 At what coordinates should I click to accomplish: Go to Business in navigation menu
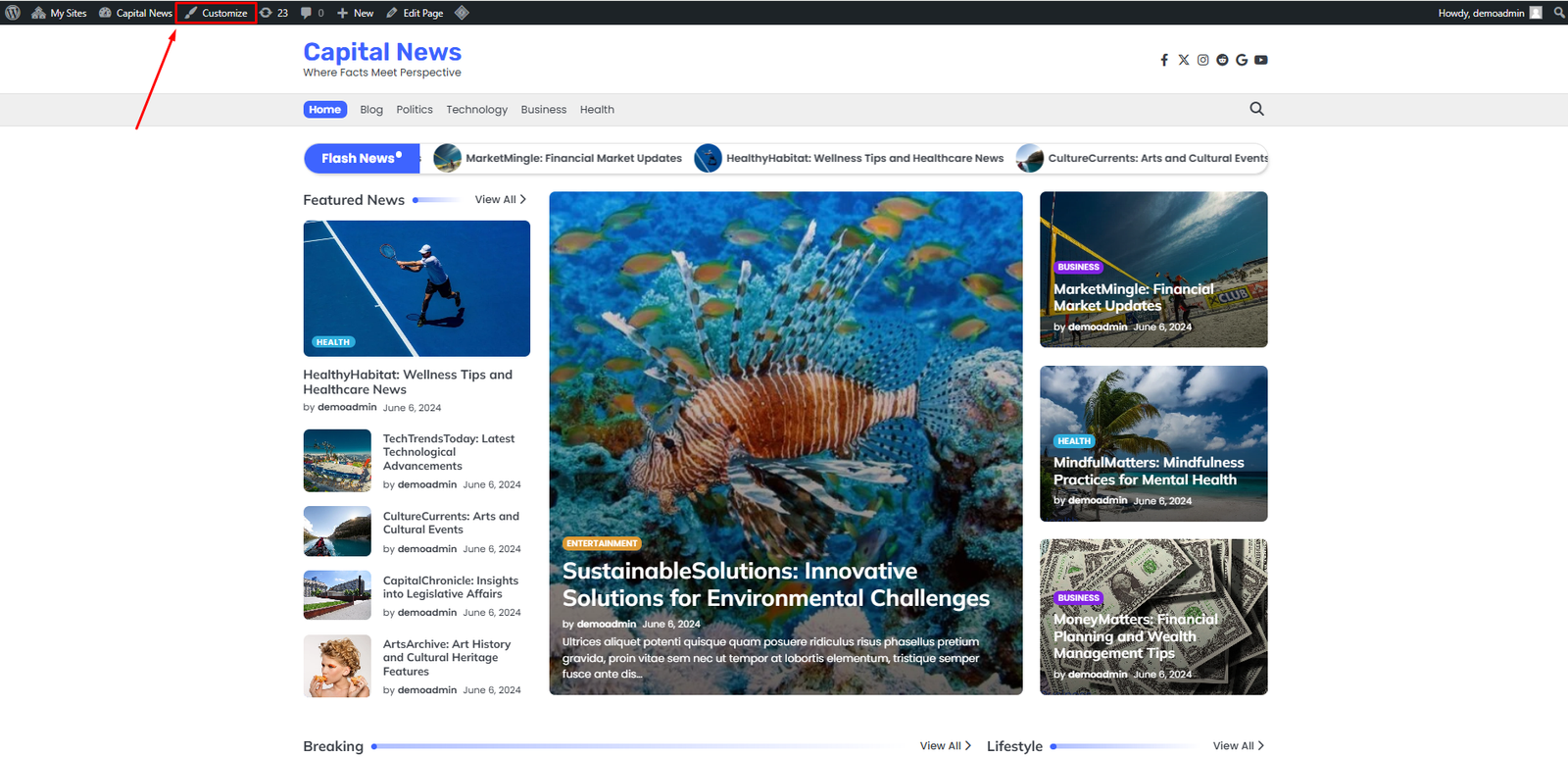pyautogui.click(x=544, y=110)
